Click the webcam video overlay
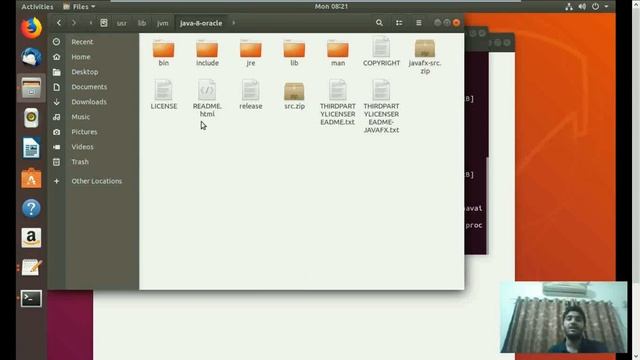 (x=564, y=317)
